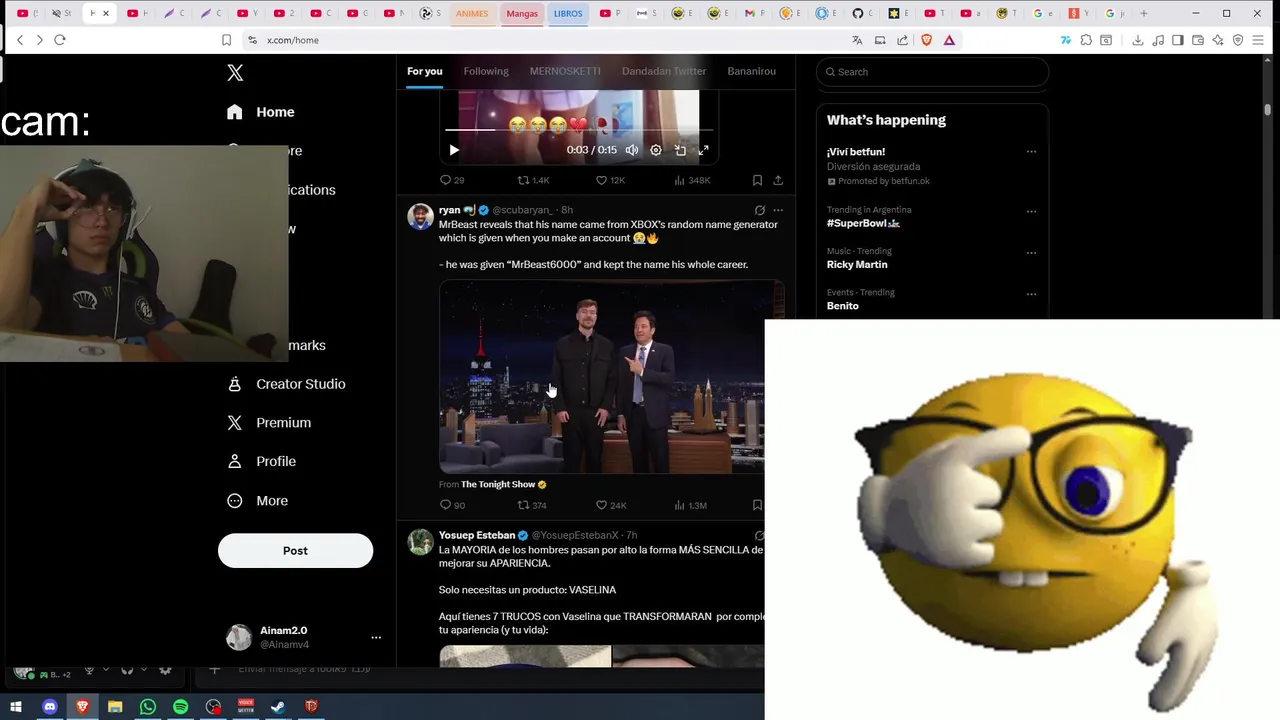Like ryan's post with 24K likes
Screen dimensions: 1280x720
point(611,505)
